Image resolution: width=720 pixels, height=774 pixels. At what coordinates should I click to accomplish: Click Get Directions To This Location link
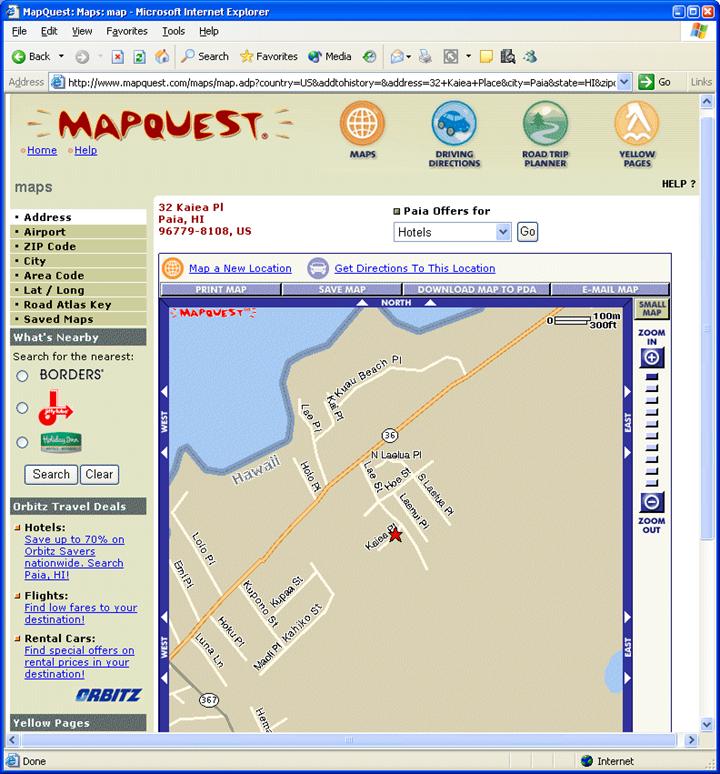pos(415,269)
